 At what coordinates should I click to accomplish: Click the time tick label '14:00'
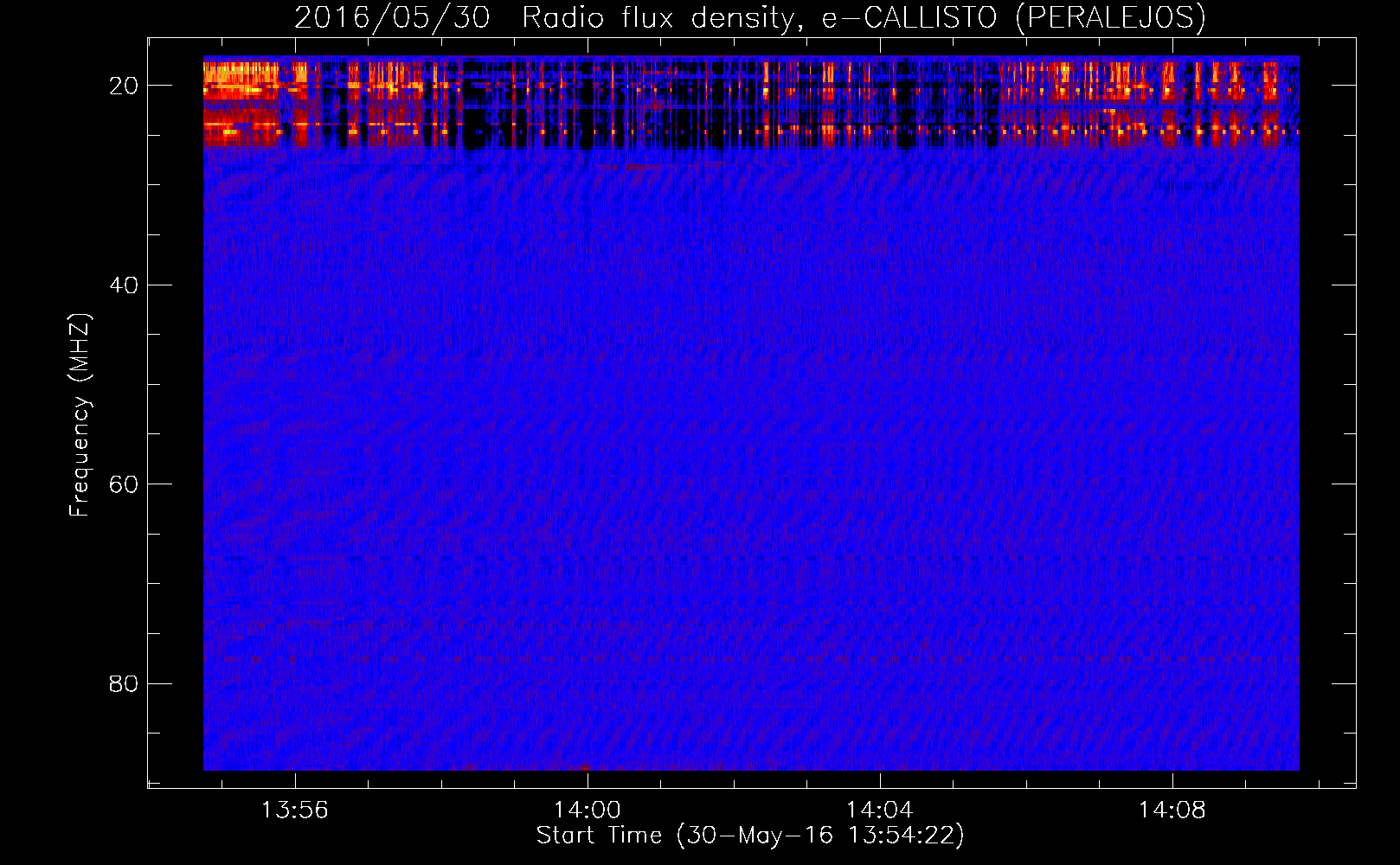(x=588, y=810)
